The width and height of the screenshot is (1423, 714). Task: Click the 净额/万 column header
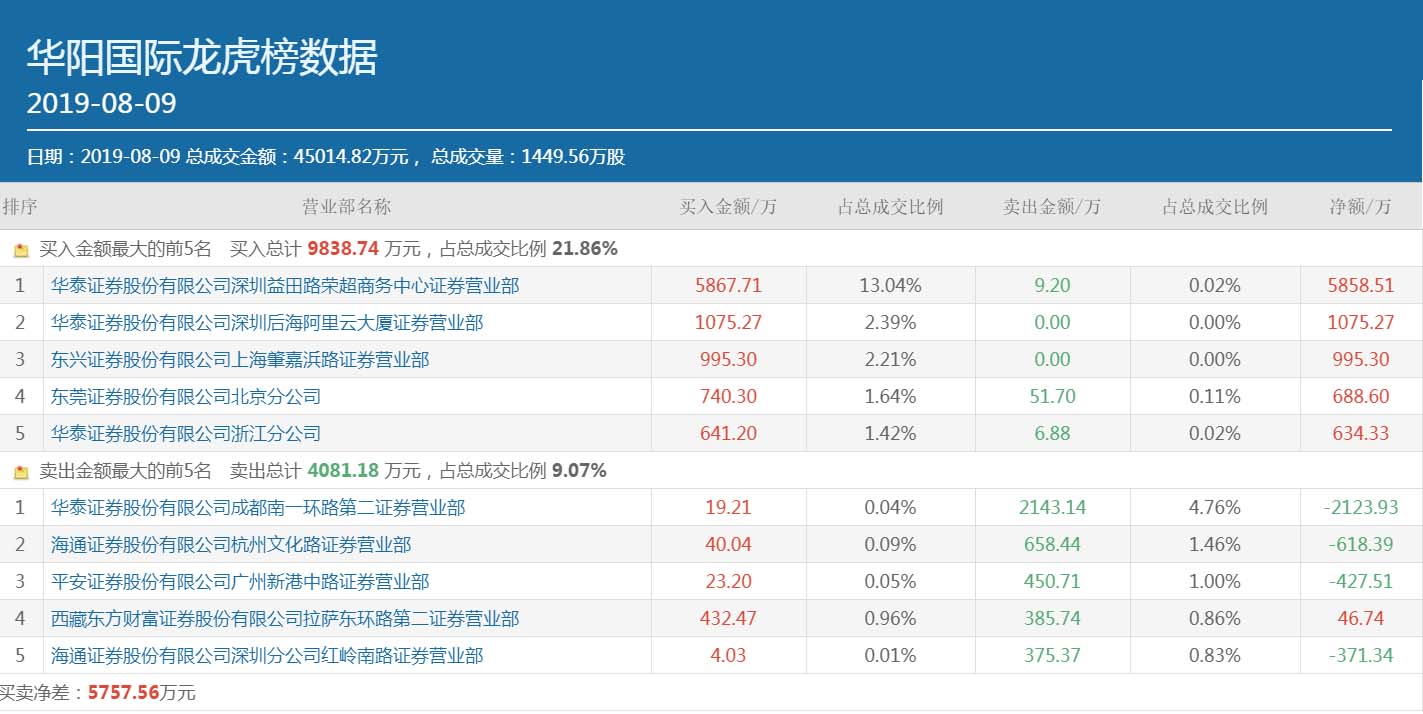click(1360, 207)
